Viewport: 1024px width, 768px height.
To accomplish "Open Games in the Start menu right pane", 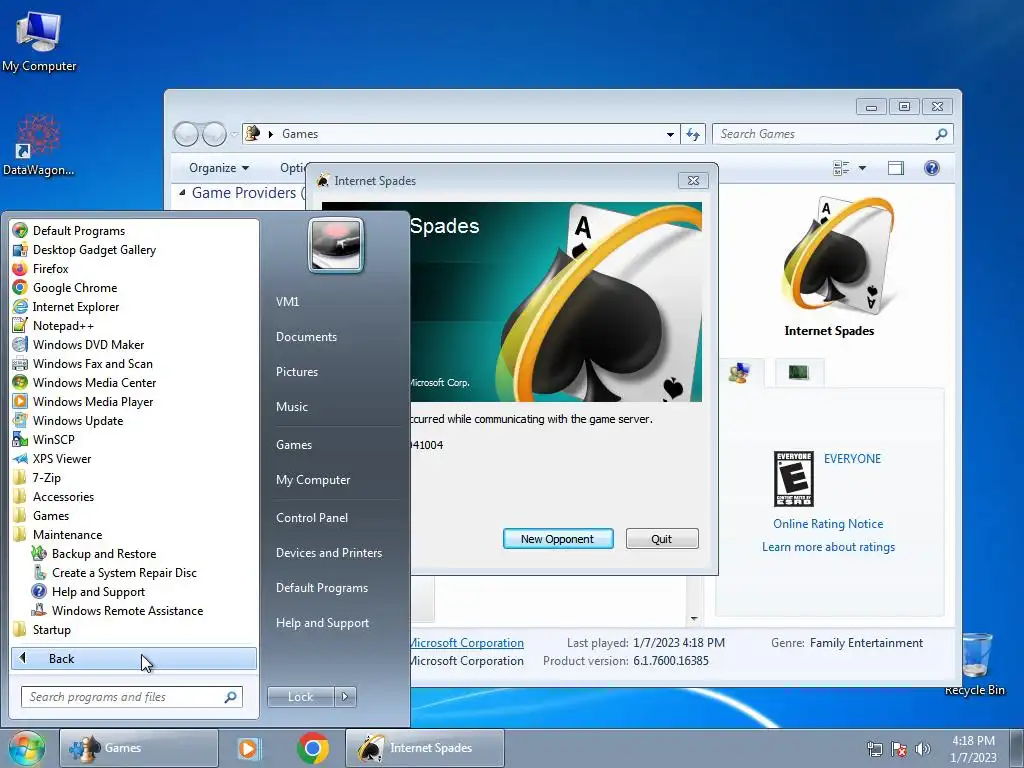I will tap(294, 445).
